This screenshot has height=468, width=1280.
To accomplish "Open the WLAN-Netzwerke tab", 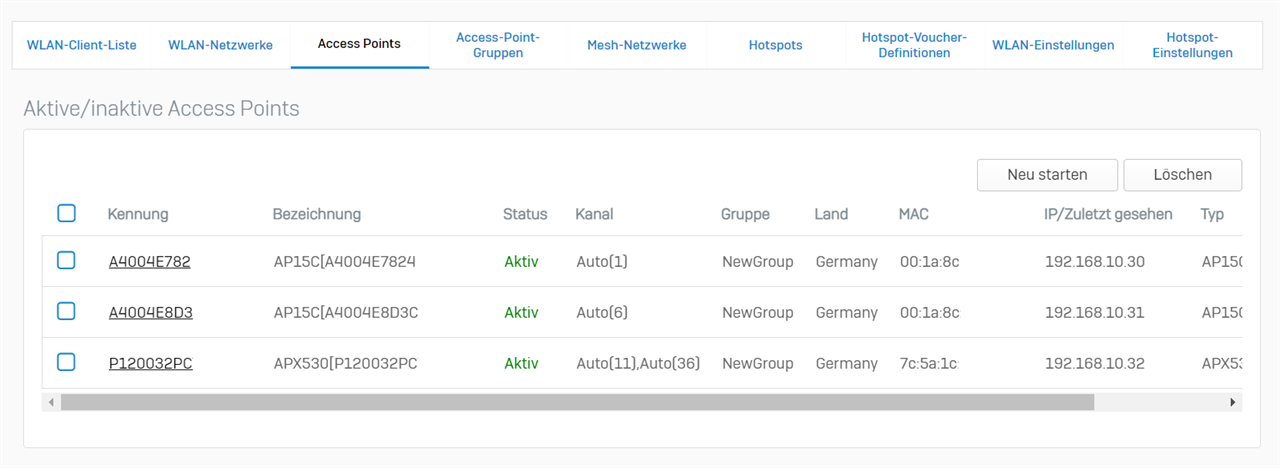I will (x=220, y=45).
